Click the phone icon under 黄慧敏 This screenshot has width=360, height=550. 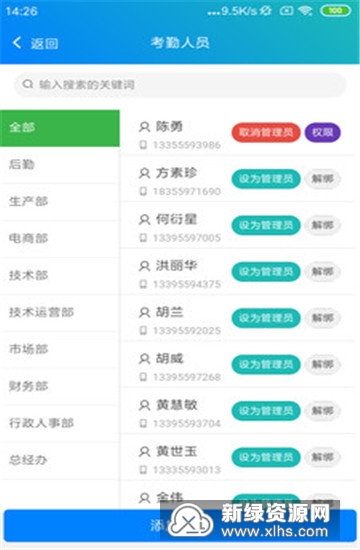pos(143,423)
